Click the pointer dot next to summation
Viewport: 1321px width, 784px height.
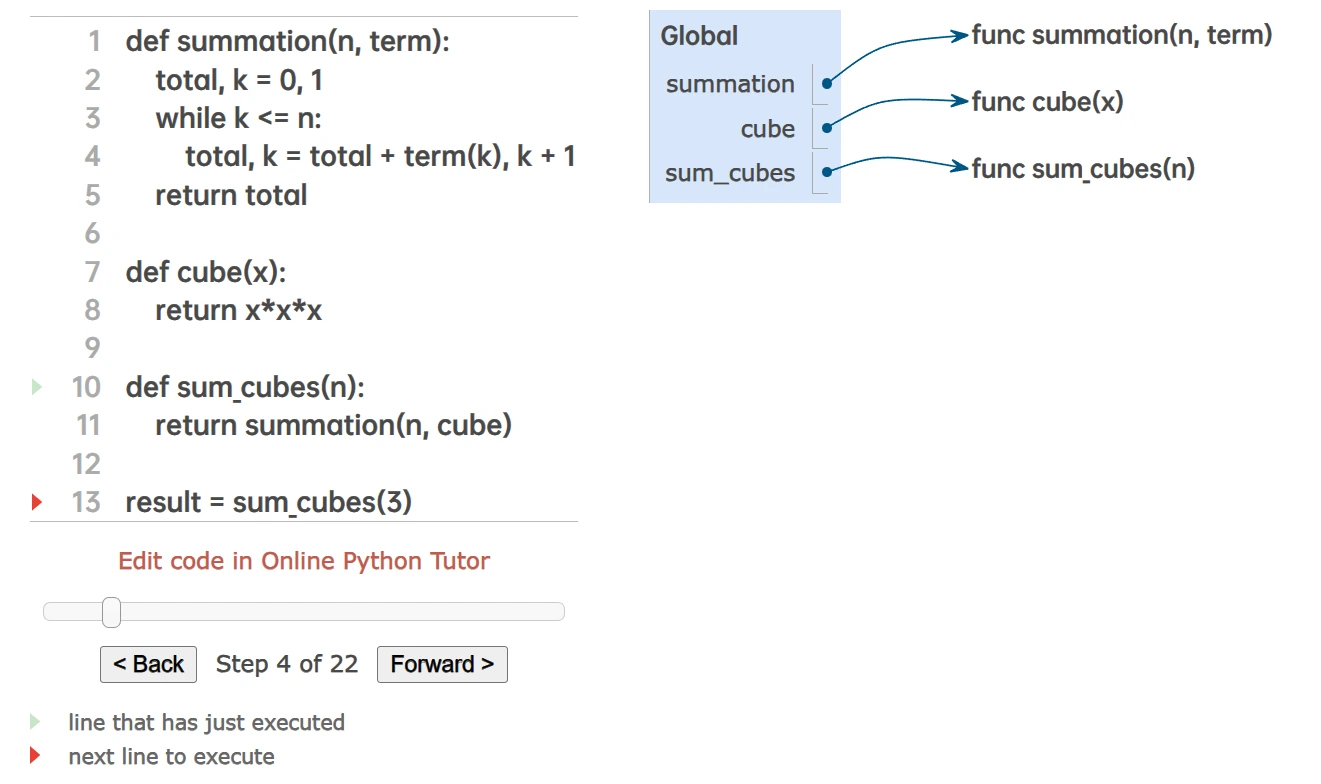coord(827,84)
